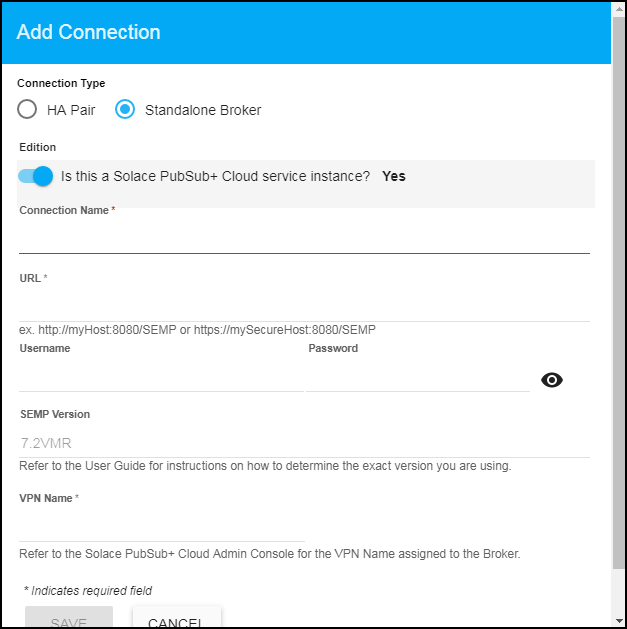The width and height of the screenshot is (627, 629).
Task: Select the Standalone Broker radio button
Action: click(125, 110)
